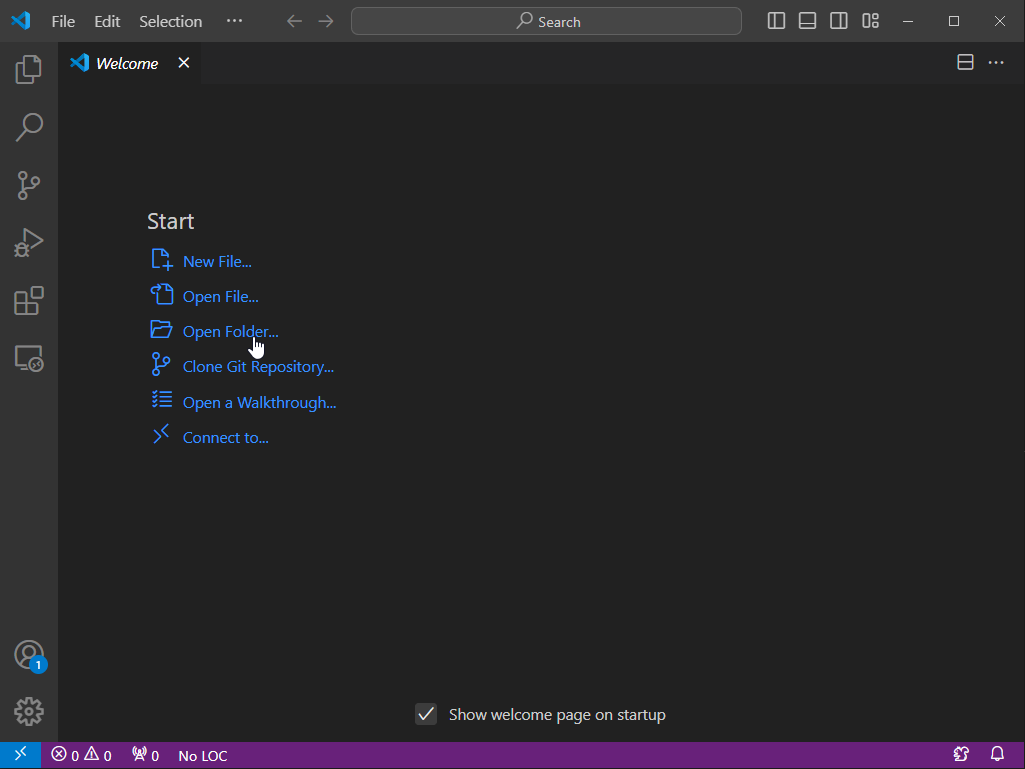
Task: Open the Source Control view
Action: pyautogui.click(x=29, y=185)
